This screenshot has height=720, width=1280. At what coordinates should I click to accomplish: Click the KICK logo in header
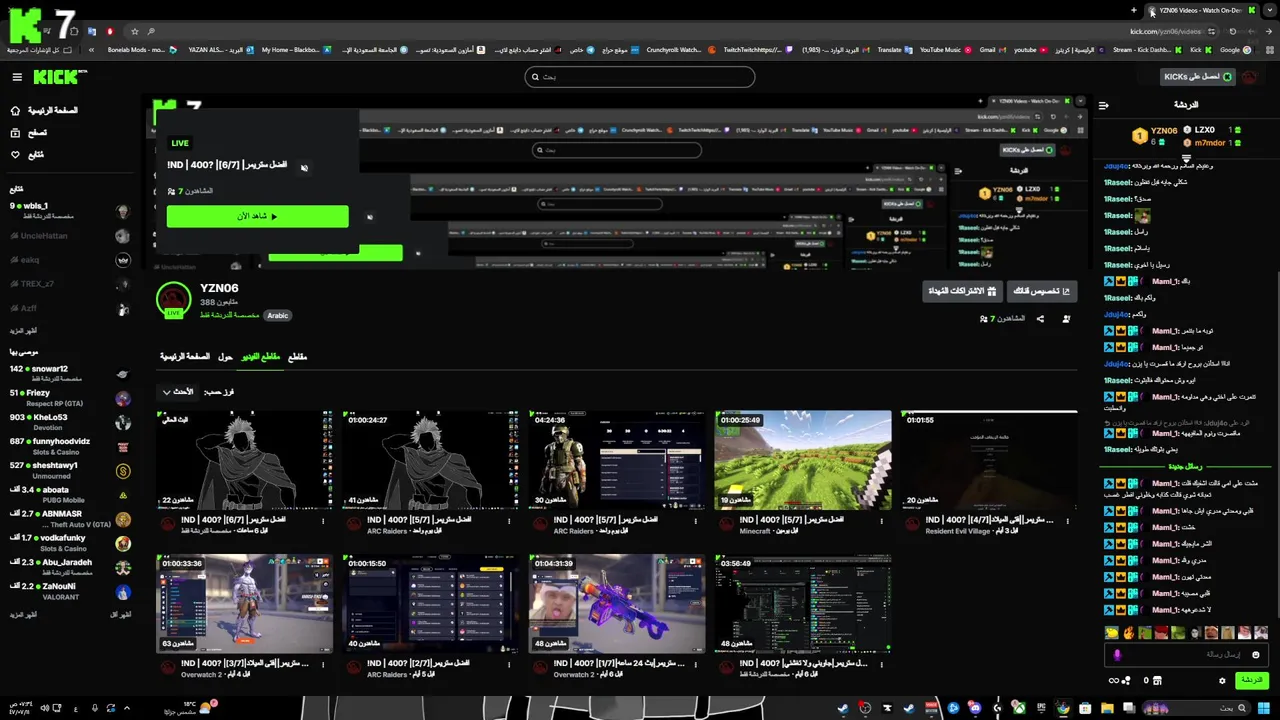click(x=59, y=77)
